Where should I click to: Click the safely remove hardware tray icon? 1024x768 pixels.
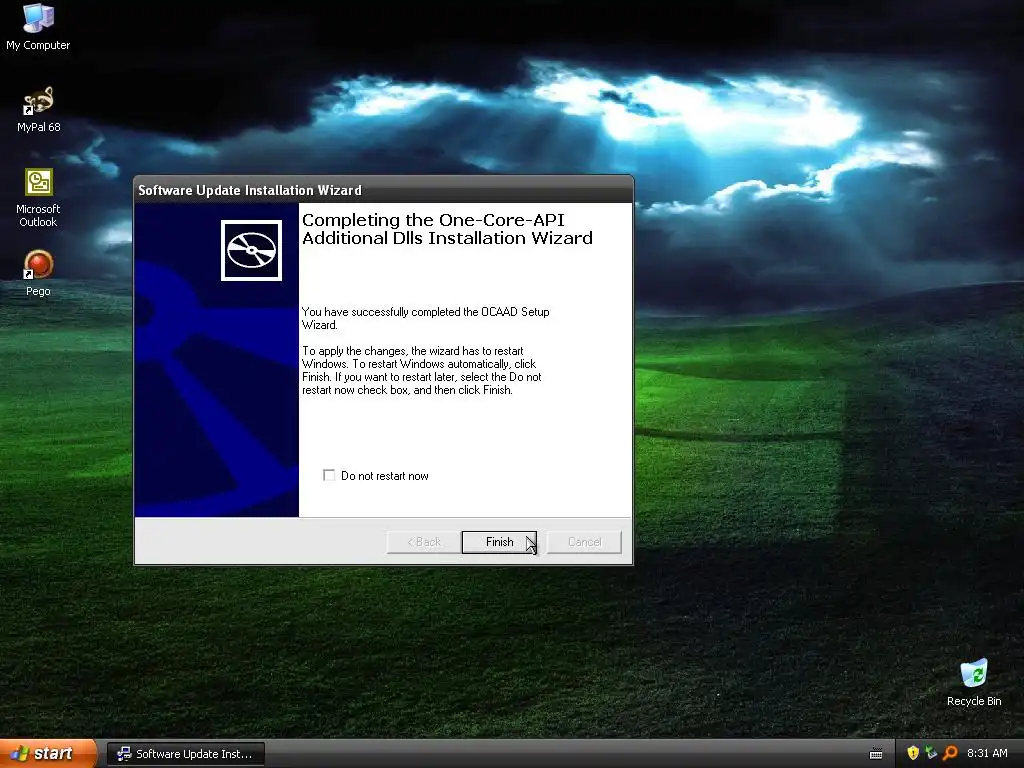931,753
